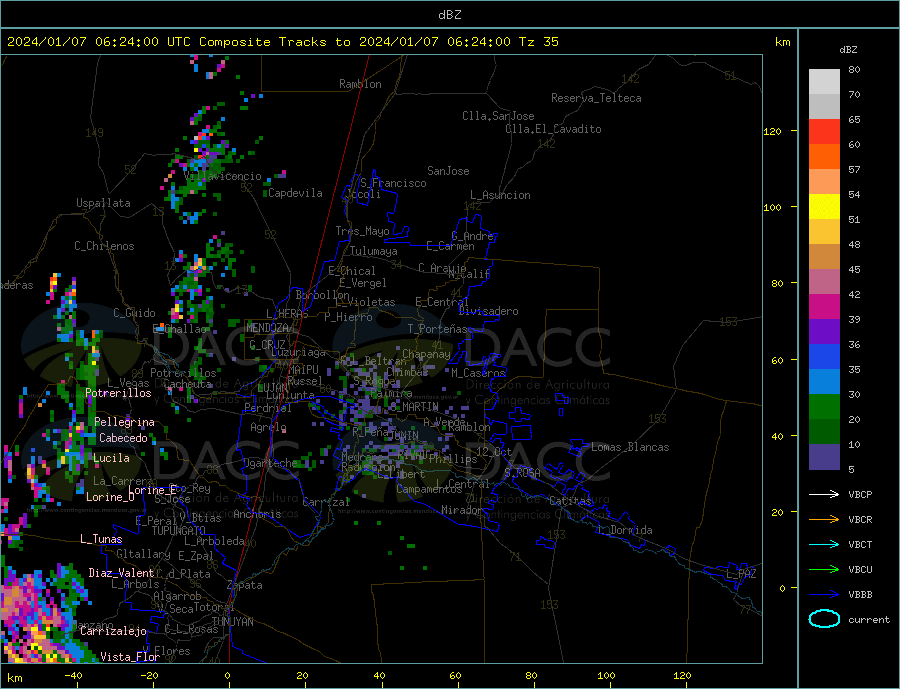Click the Campamentos place label

(429, 489)
